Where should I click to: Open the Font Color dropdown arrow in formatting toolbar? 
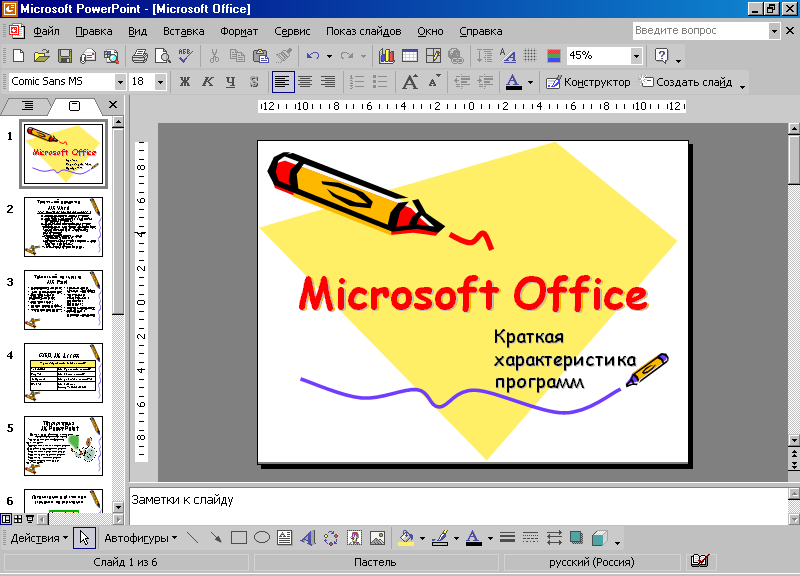(x=531, y=82)
